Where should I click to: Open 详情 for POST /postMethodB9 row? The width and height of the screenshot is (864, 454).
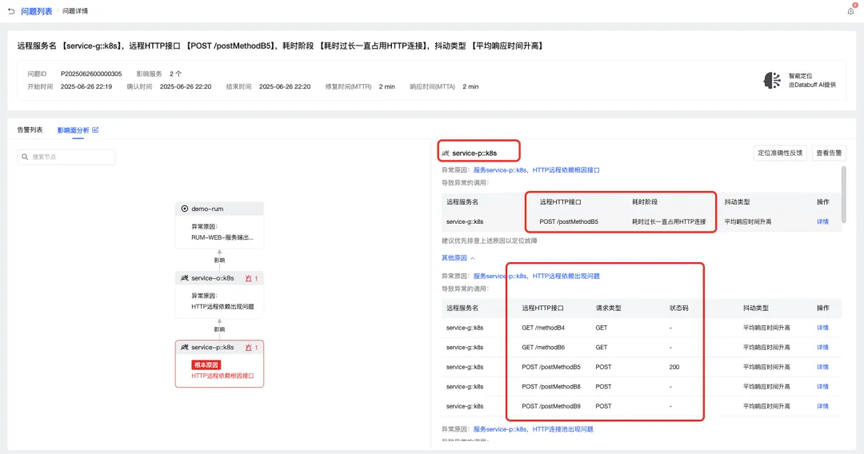[x=822, y=406]
